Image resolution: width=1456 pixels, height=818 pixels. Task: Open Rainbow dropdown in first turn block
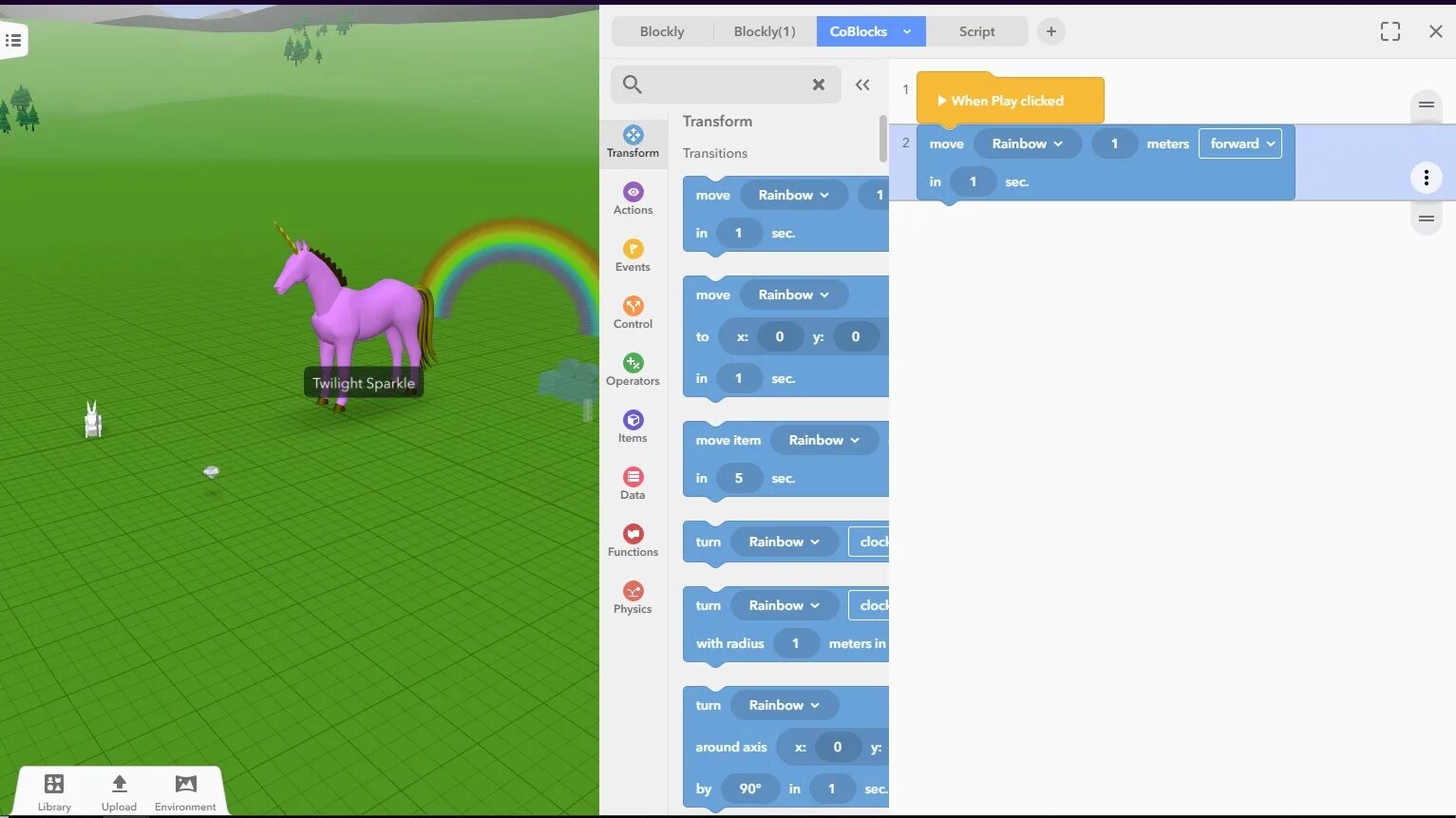pos(784,542)
